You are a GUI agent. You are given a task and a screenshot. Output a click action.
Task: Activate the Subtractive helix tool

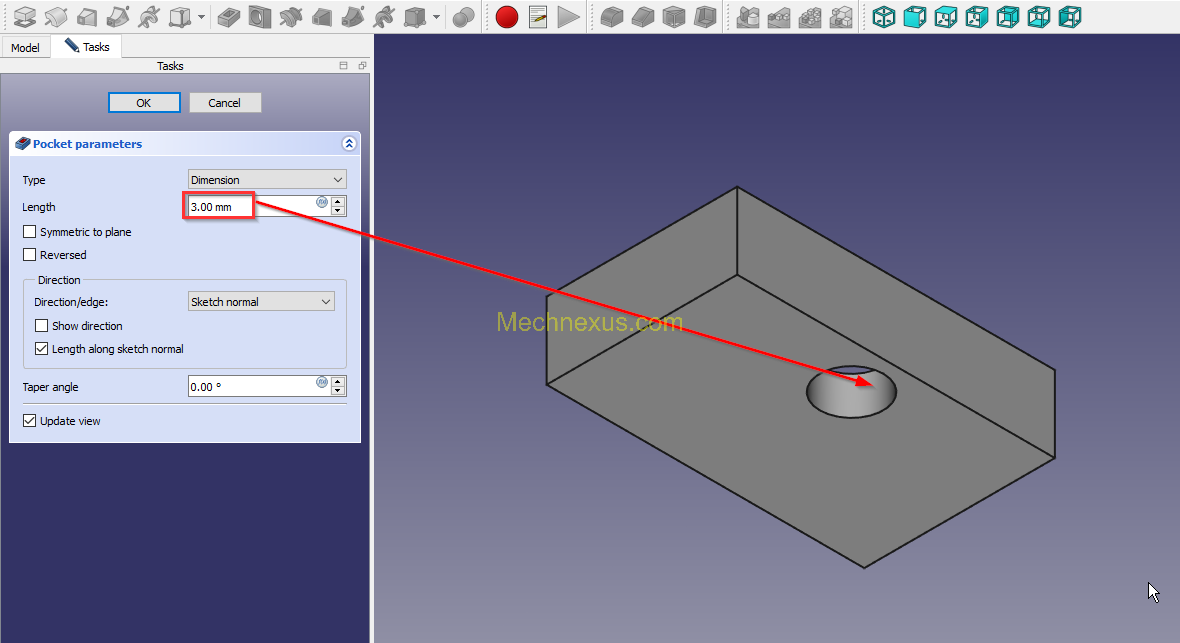point(384,17)
